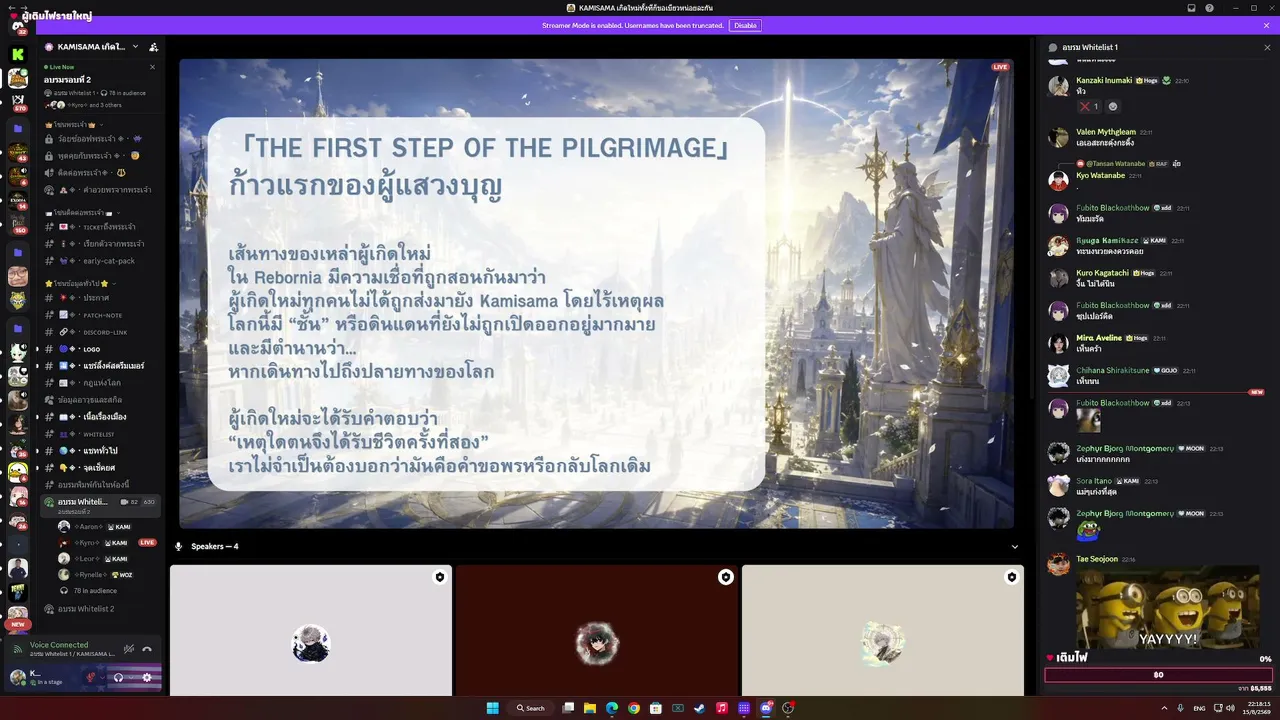The height and width of the screenshot is (720, 1280).
Task: Open the early-cat-pack channel
Action: tap(100, 261)
